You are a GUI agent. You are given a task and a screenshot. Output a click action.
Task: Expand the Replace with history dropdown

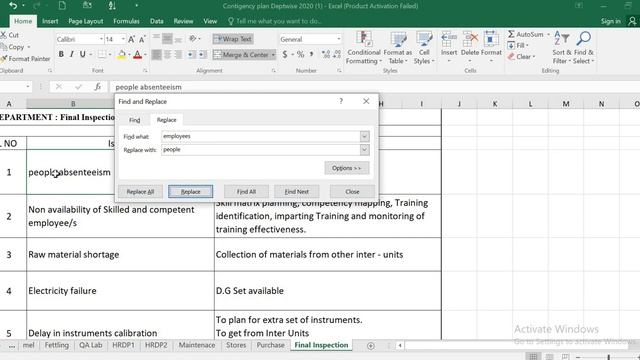(364, 150)
